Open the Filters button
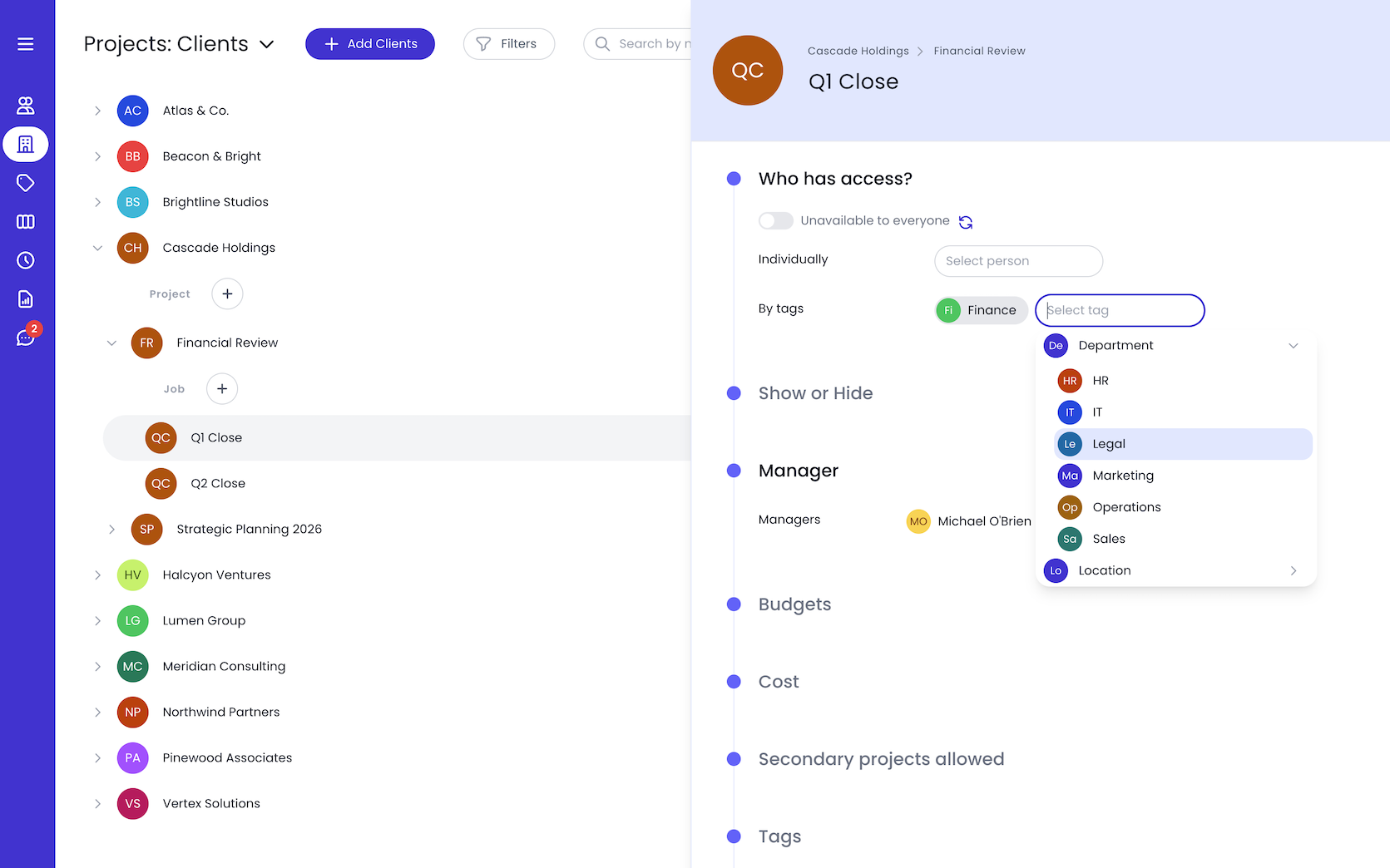This screenshot has width=1390, height=868. 509,44
